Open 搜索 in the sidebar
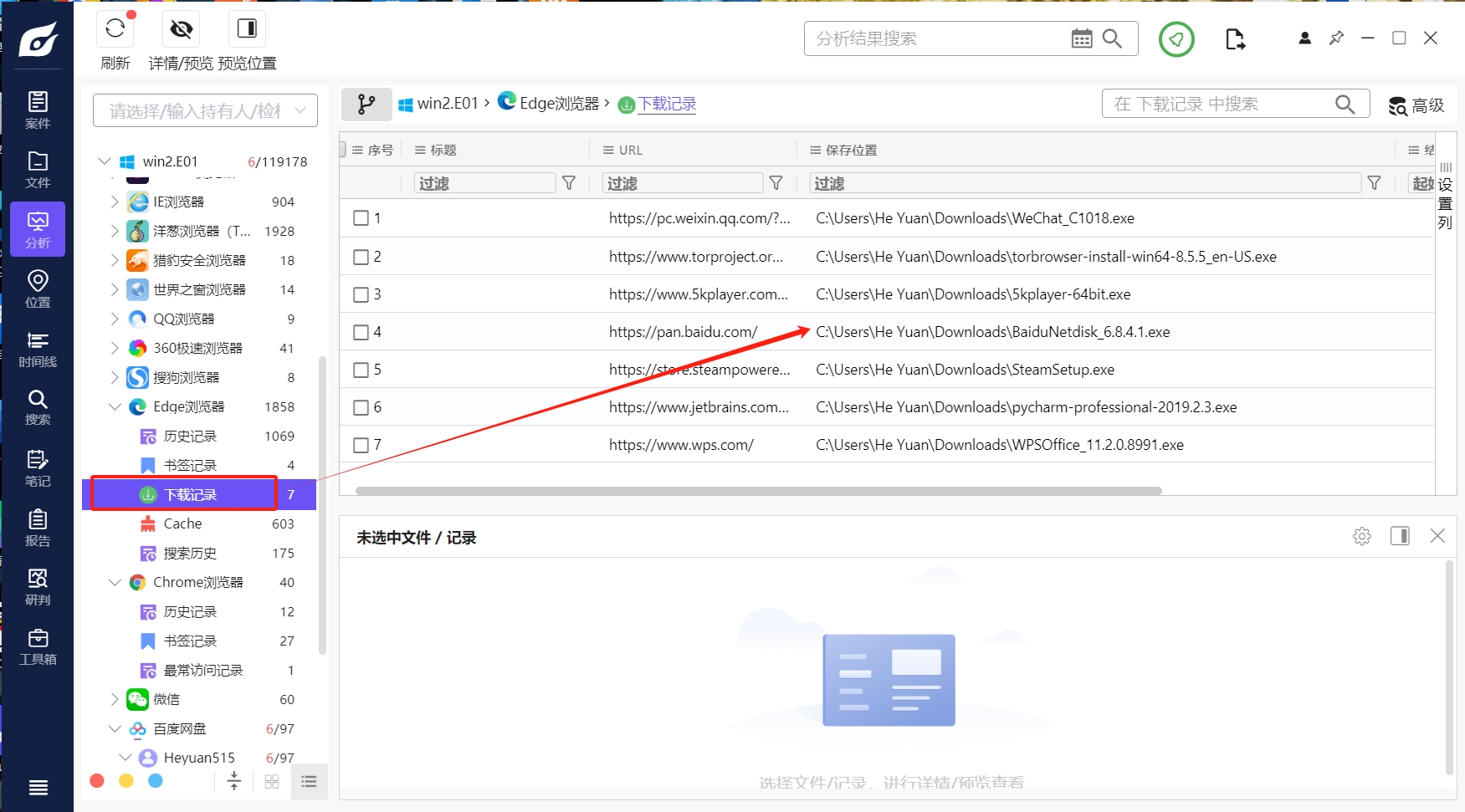1465x812 pixels. [x=38, y=408]
